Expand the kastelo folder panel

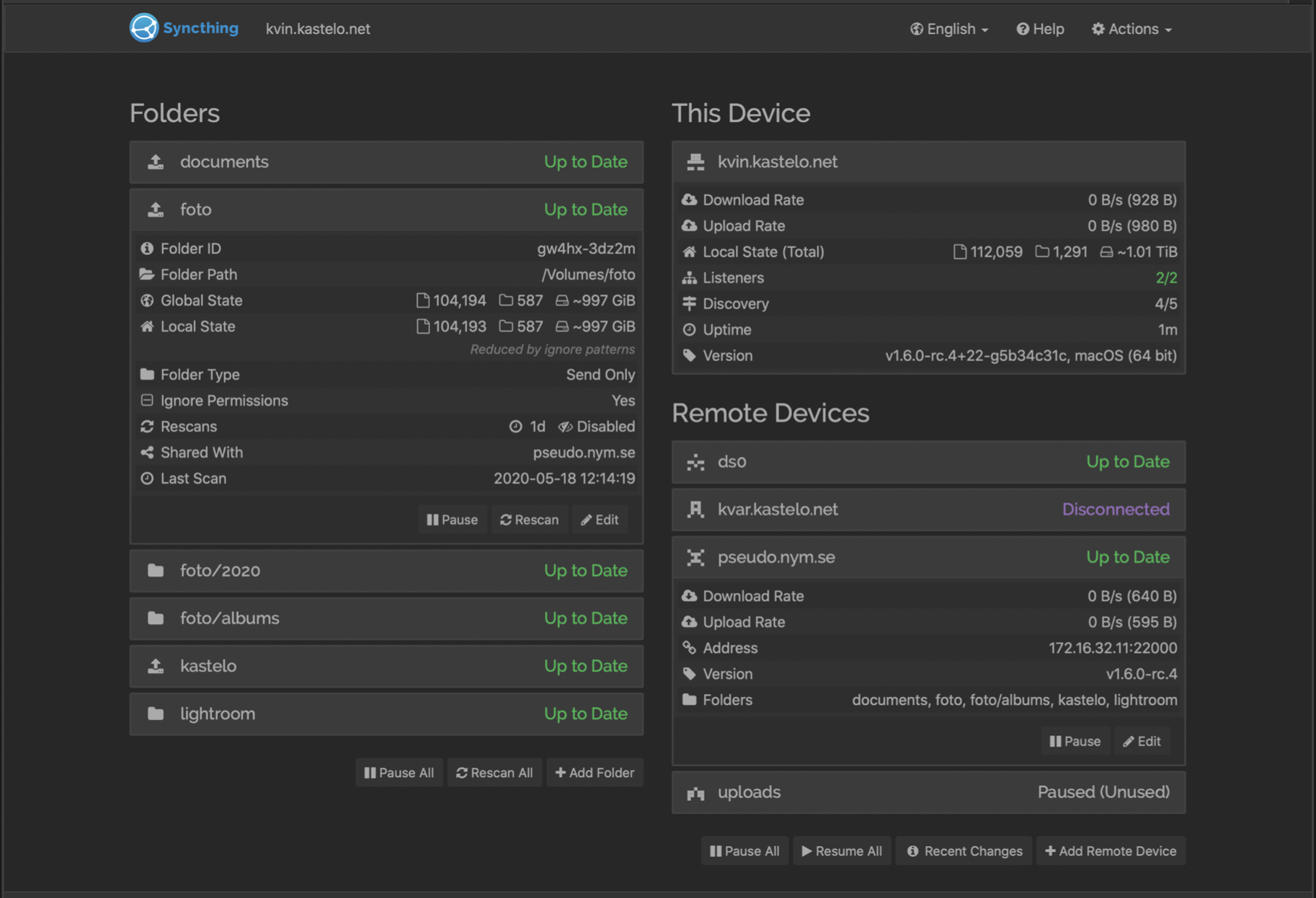pyautogui.click(x=386, y=665)
